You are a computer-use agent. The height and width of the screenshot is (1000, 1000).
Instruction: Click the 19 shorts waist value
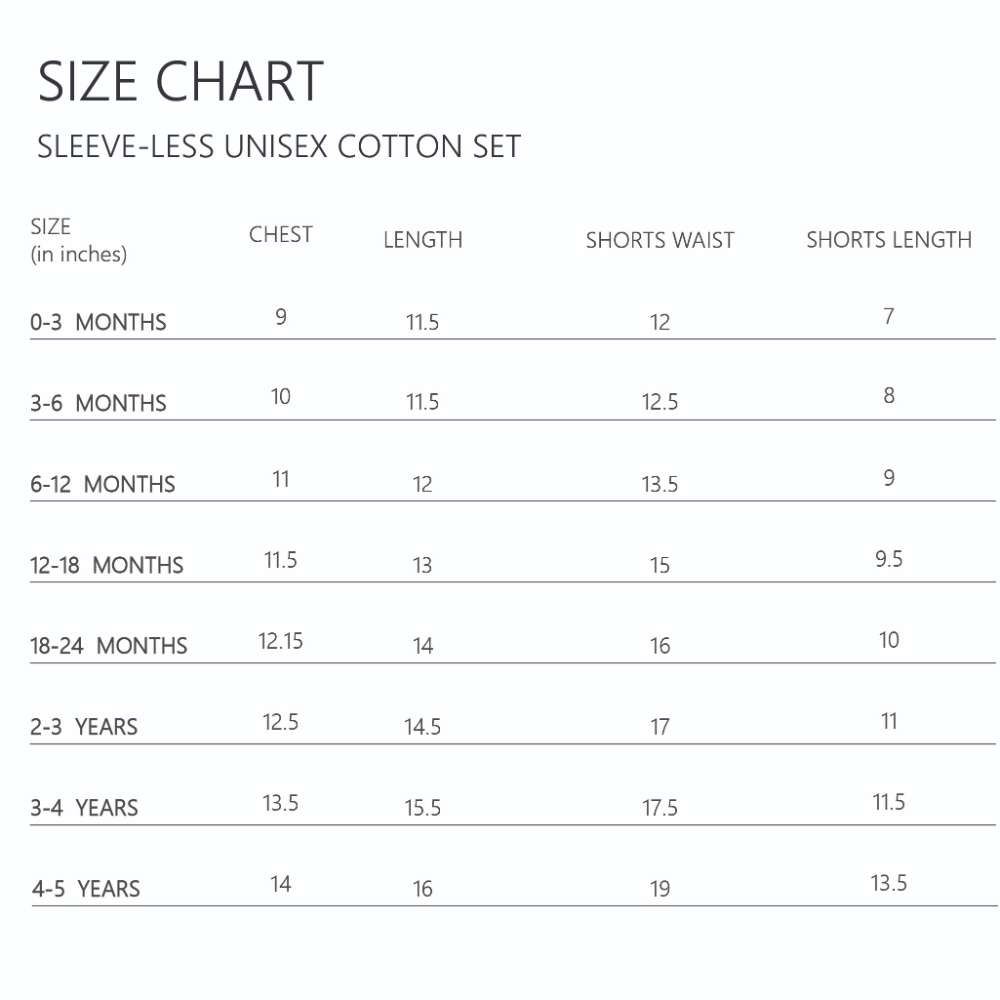(660, 889)
